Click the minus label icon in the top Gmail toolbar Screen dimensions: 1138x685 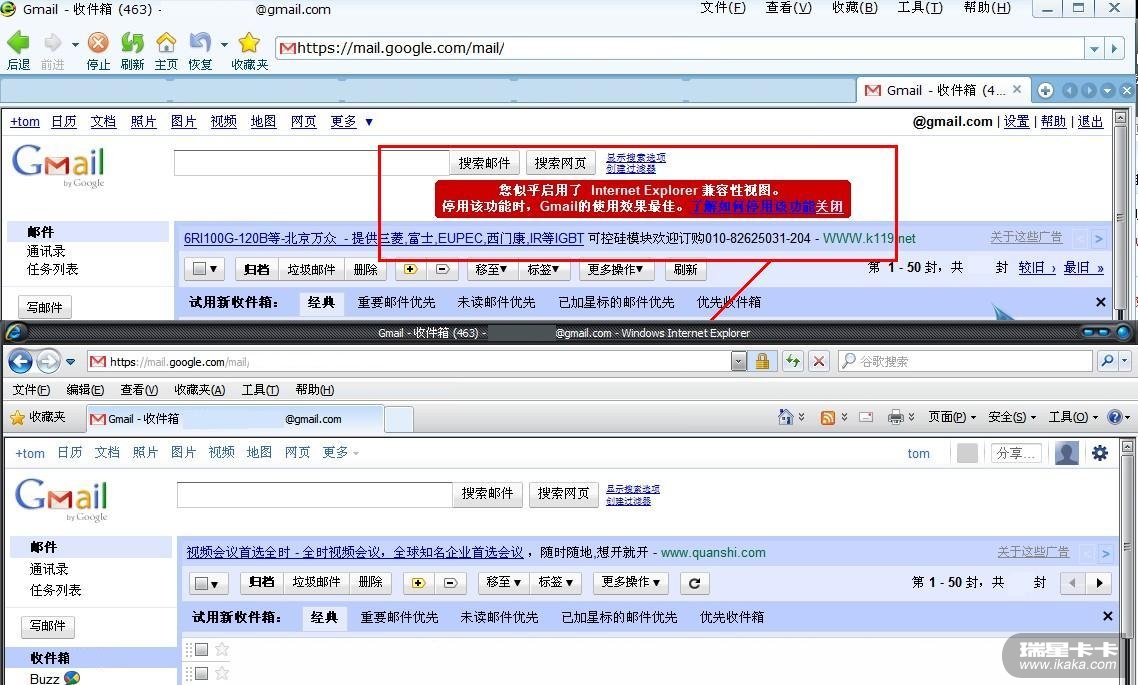pyautogui.click(x=442, y=269)
